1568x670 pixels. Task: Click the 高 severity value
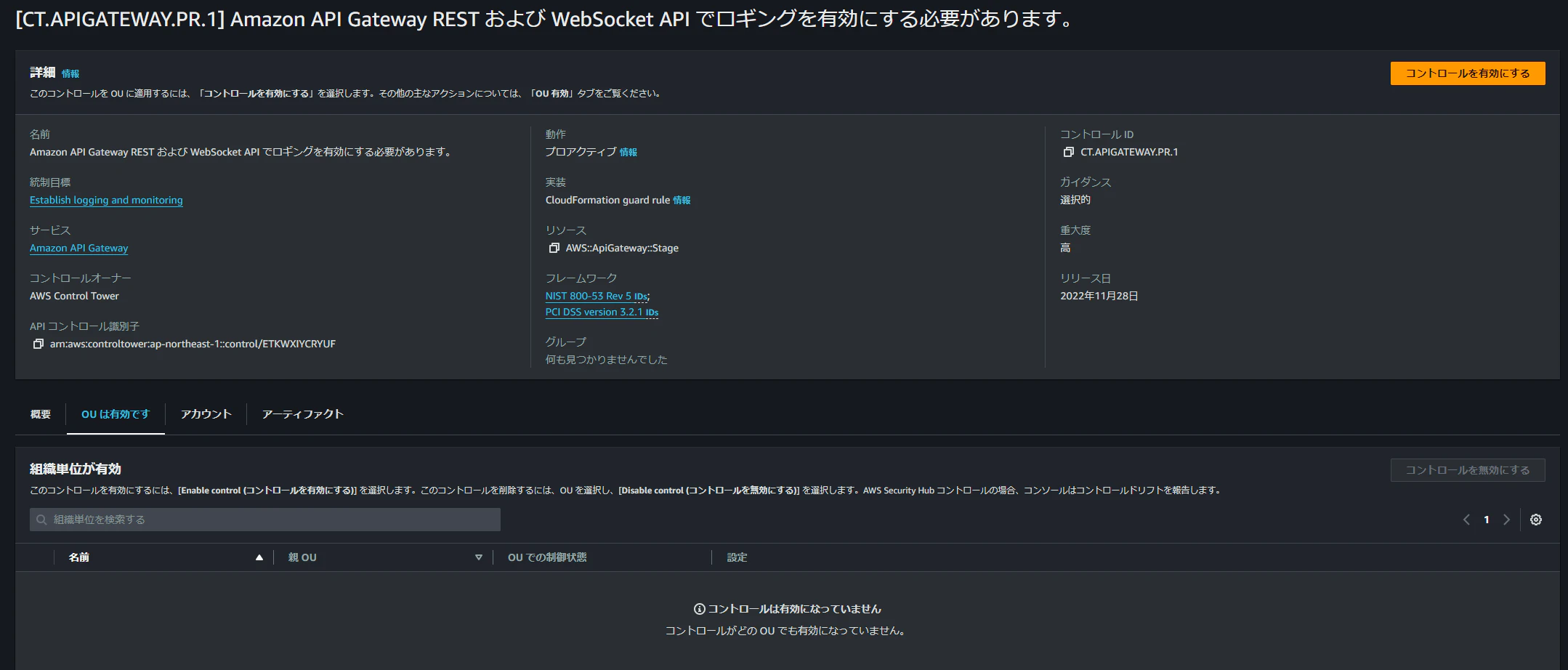(x=1065, y=248)
